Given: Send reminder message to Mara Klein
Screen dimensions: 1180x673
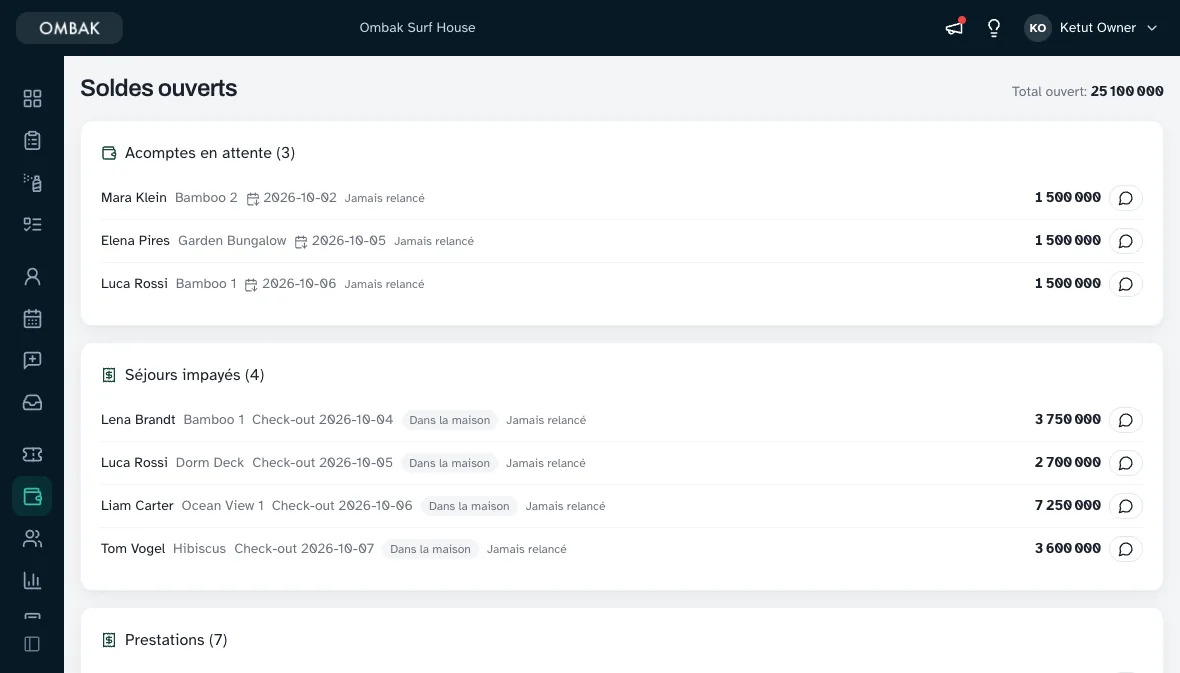Looking at the screenshot, I should point(1126,198).
